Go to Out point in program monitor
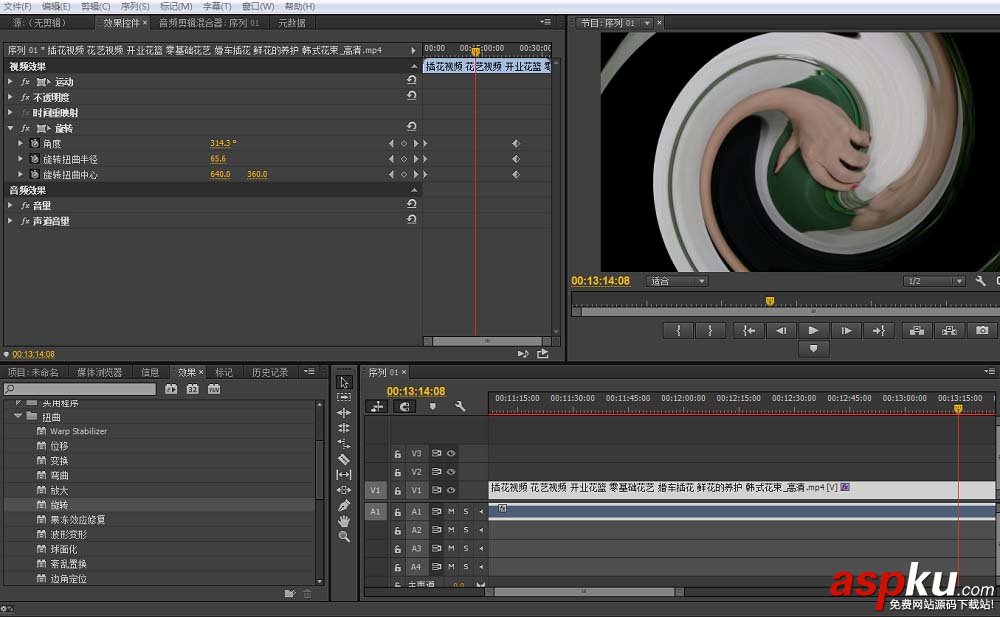Viewport: 1000px width, 617px height. pos(878,331)
